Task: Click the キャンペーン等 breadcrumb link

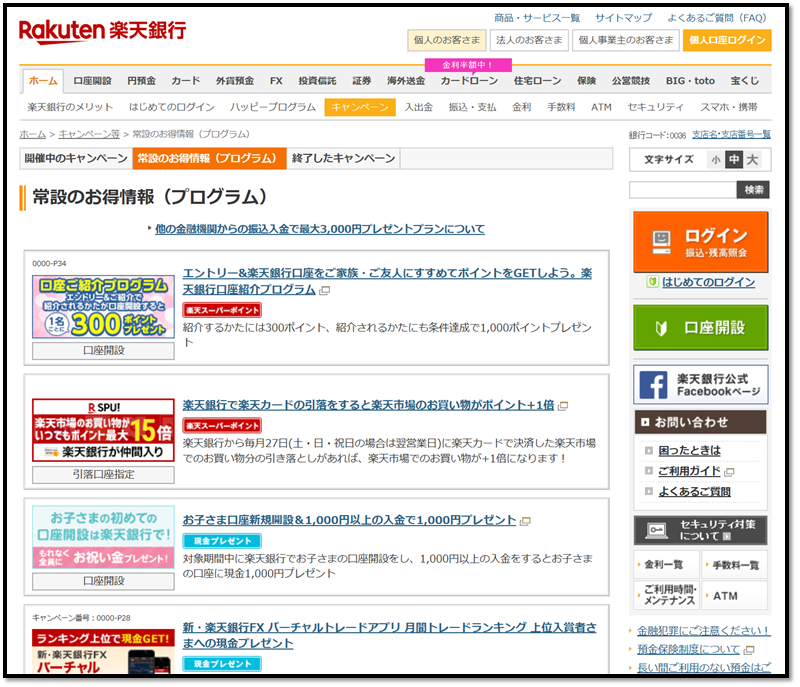Action: coord(89,134)
